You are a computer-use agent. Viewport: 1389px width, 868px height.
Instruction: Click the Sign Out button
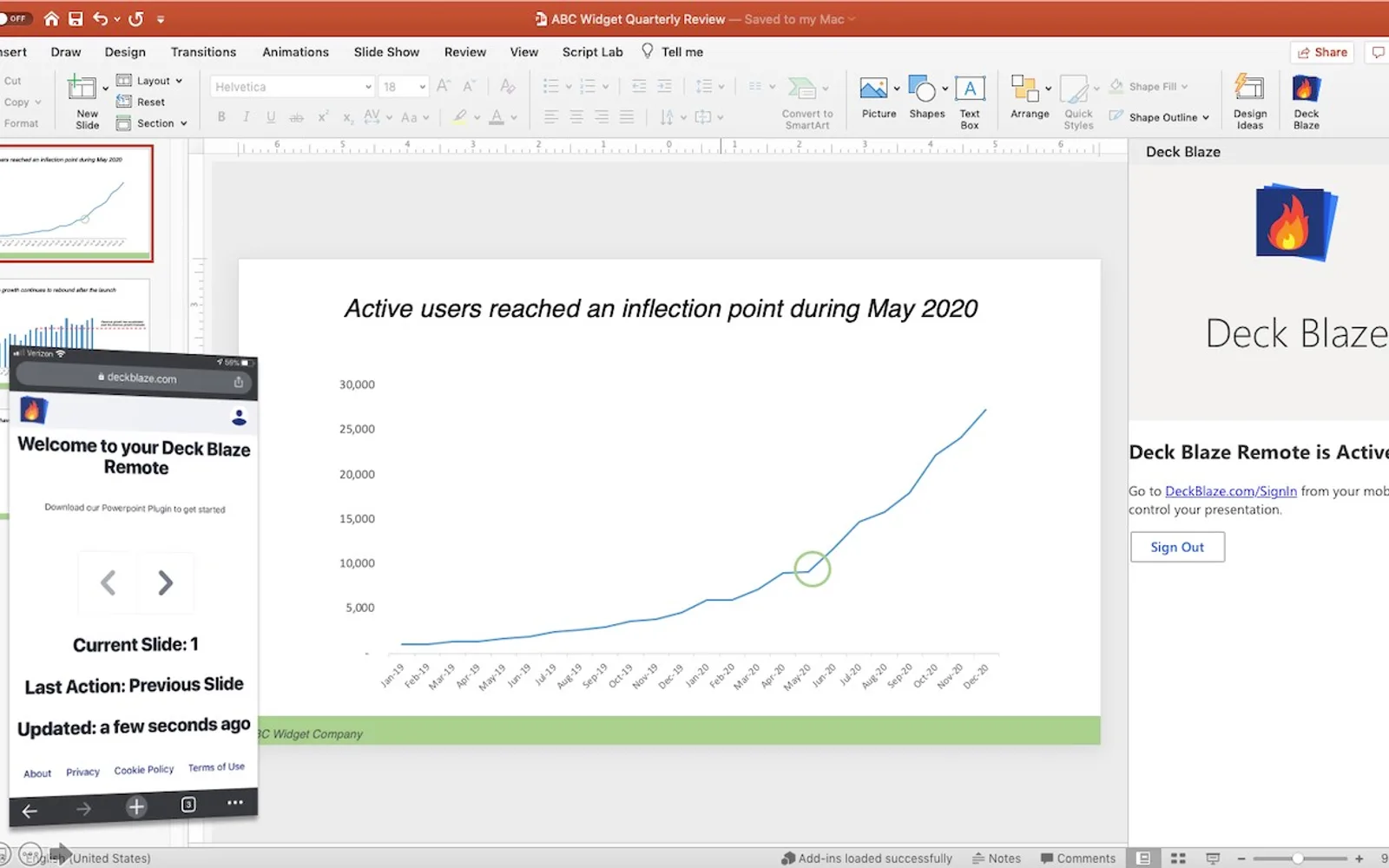click(1177, 547)
